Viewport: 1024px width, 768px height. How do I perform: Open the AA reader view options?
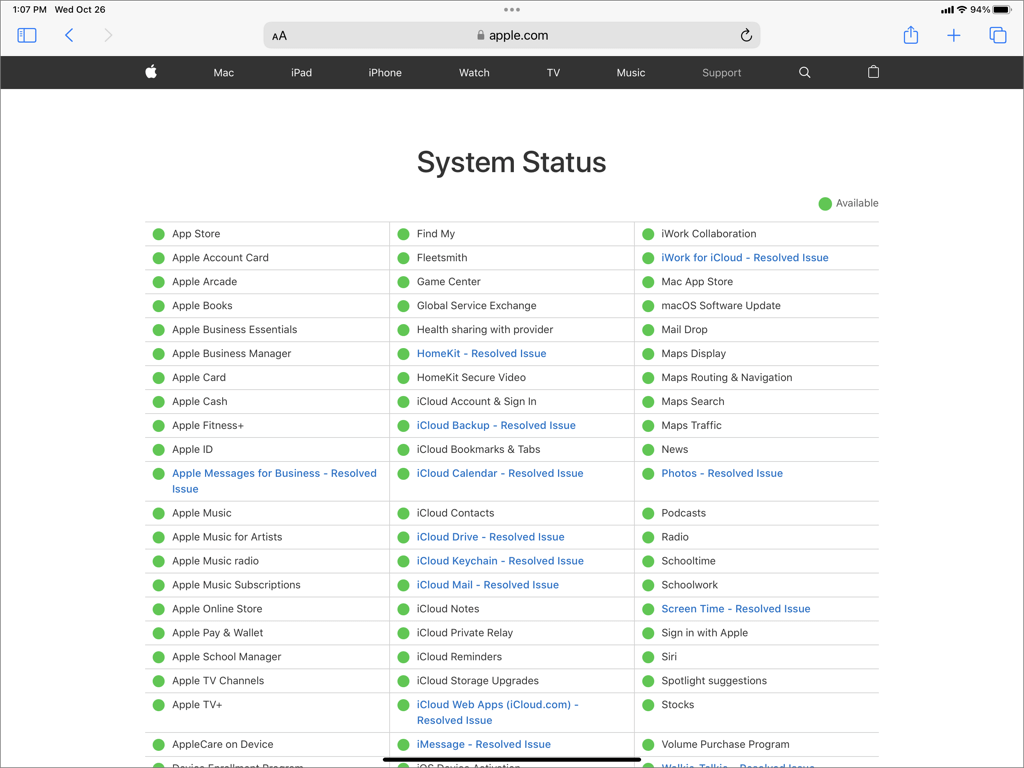[x=280, y=36]
